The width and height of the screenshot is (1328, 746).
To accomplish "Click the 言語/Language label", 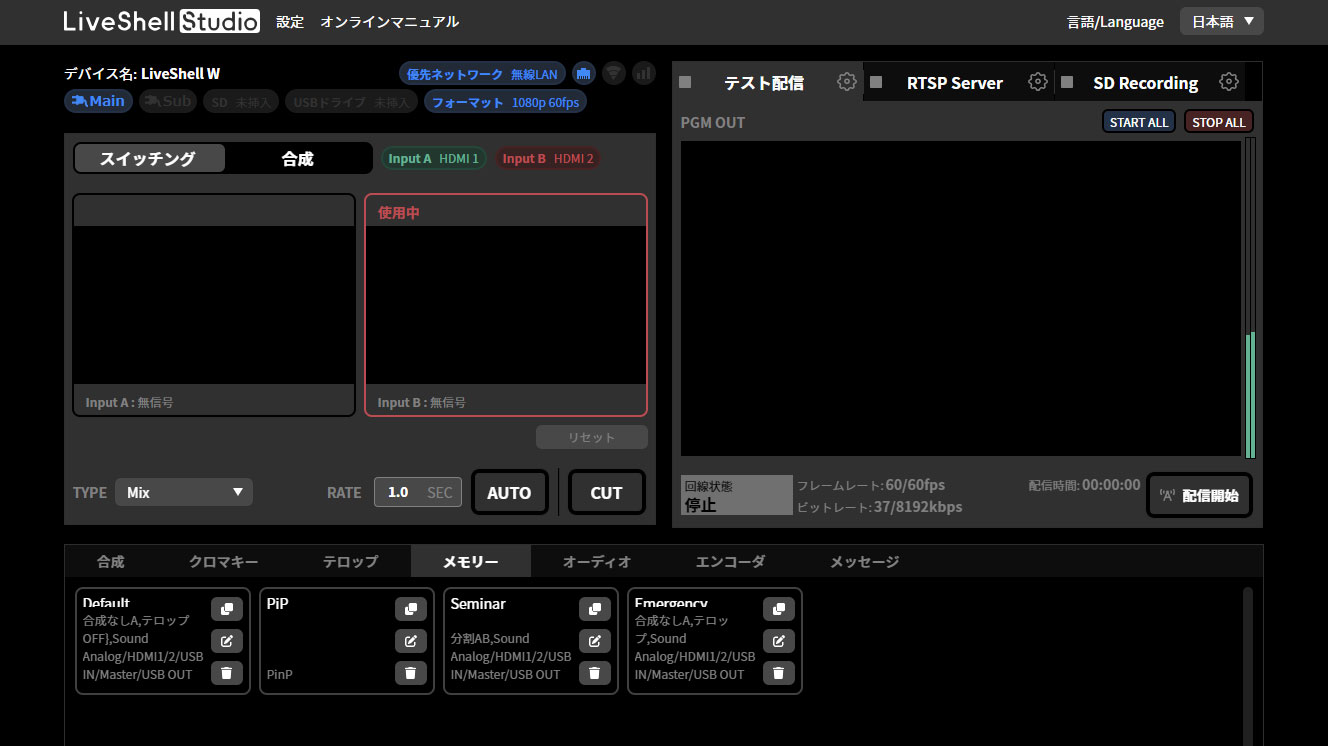I will click(1115, 22).
